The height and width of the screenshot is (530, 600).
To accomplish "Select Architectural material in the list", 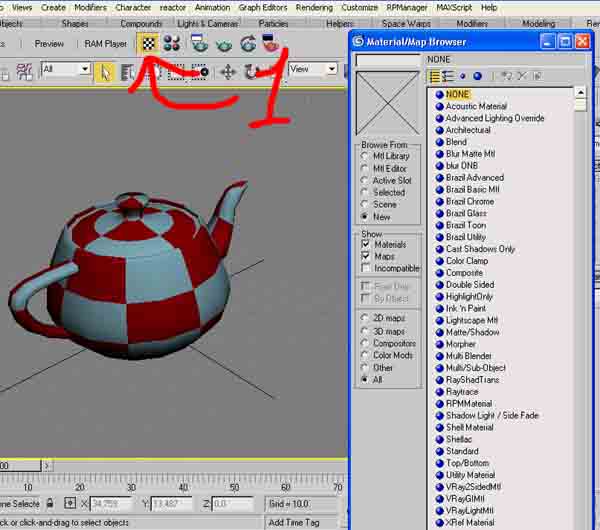I will point(468,130).
